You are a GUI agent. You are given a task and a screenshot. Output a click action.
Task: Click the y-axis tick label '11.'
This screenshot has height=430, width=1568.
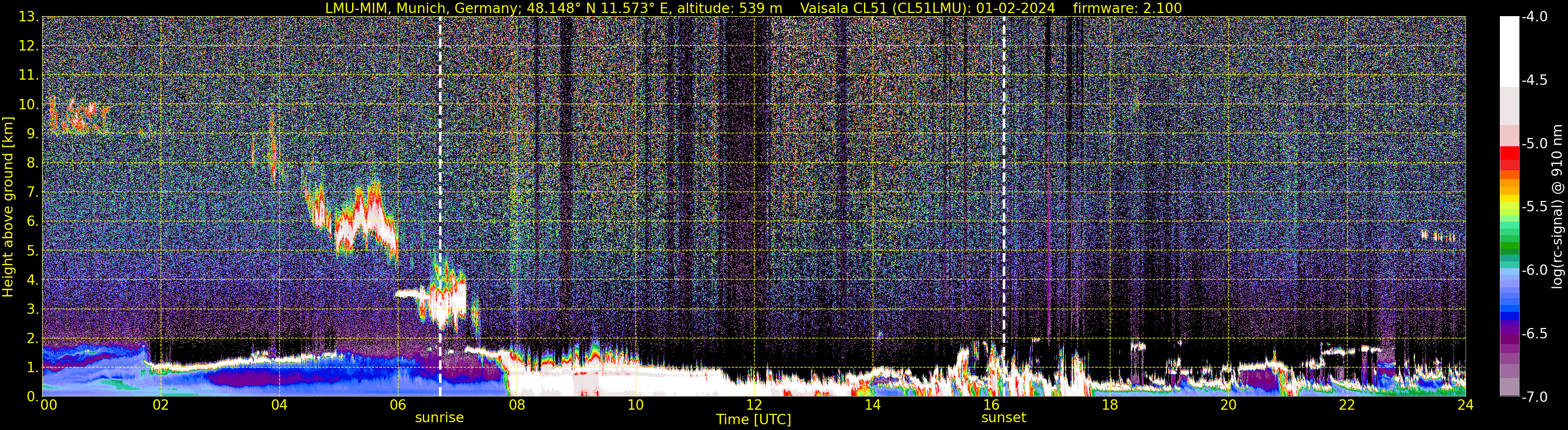(x=29, y=75)
